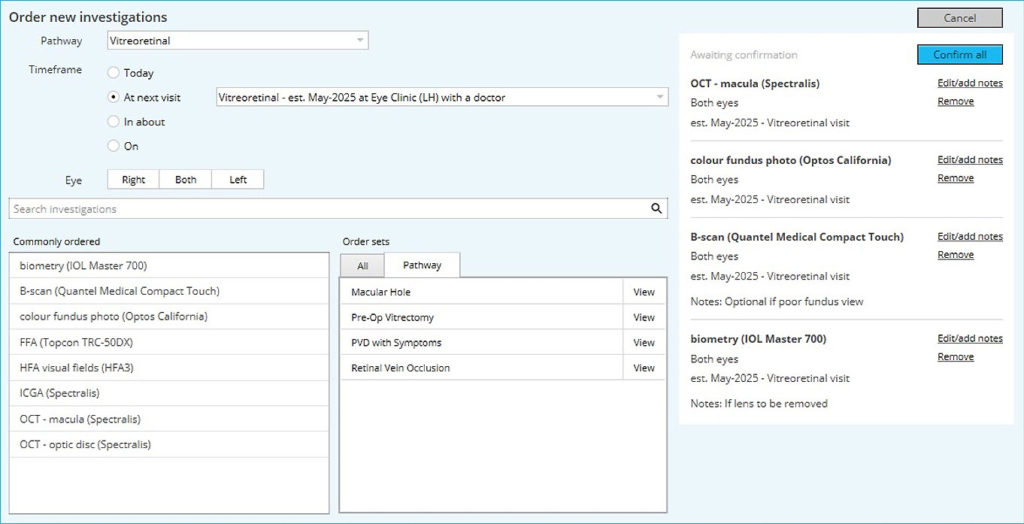This screenshot has height=524, width=1024.
Task: Select Right eye option
Action: tap(134, 180)
